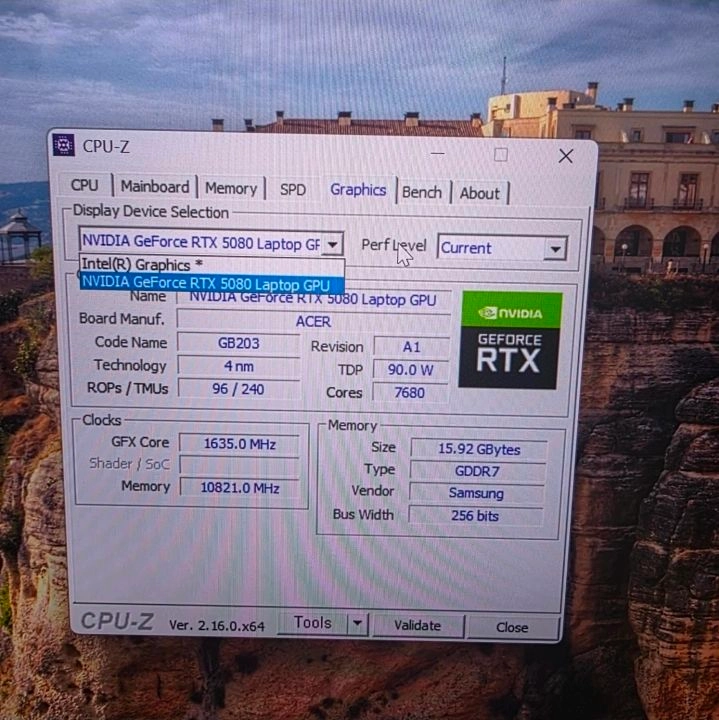Click the Bus Width value 256 bits
This screenshot has height=720, width=719.
475,515
